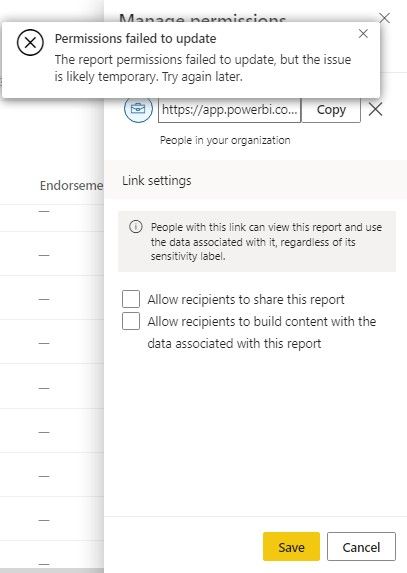Click the People in your organization label
407x573 pixels.
[225, 140]
